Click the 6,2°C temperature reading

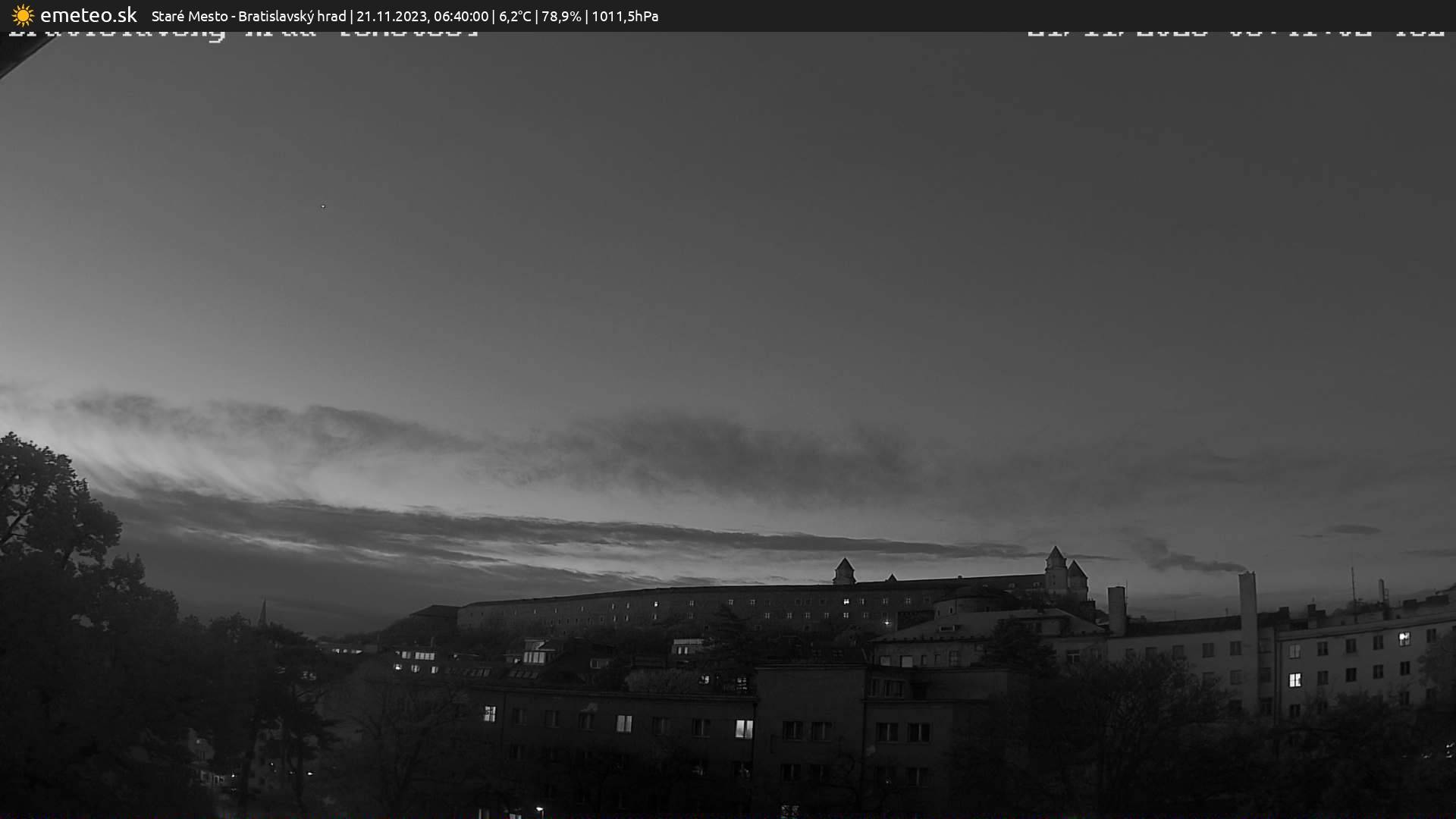[515, 16]
